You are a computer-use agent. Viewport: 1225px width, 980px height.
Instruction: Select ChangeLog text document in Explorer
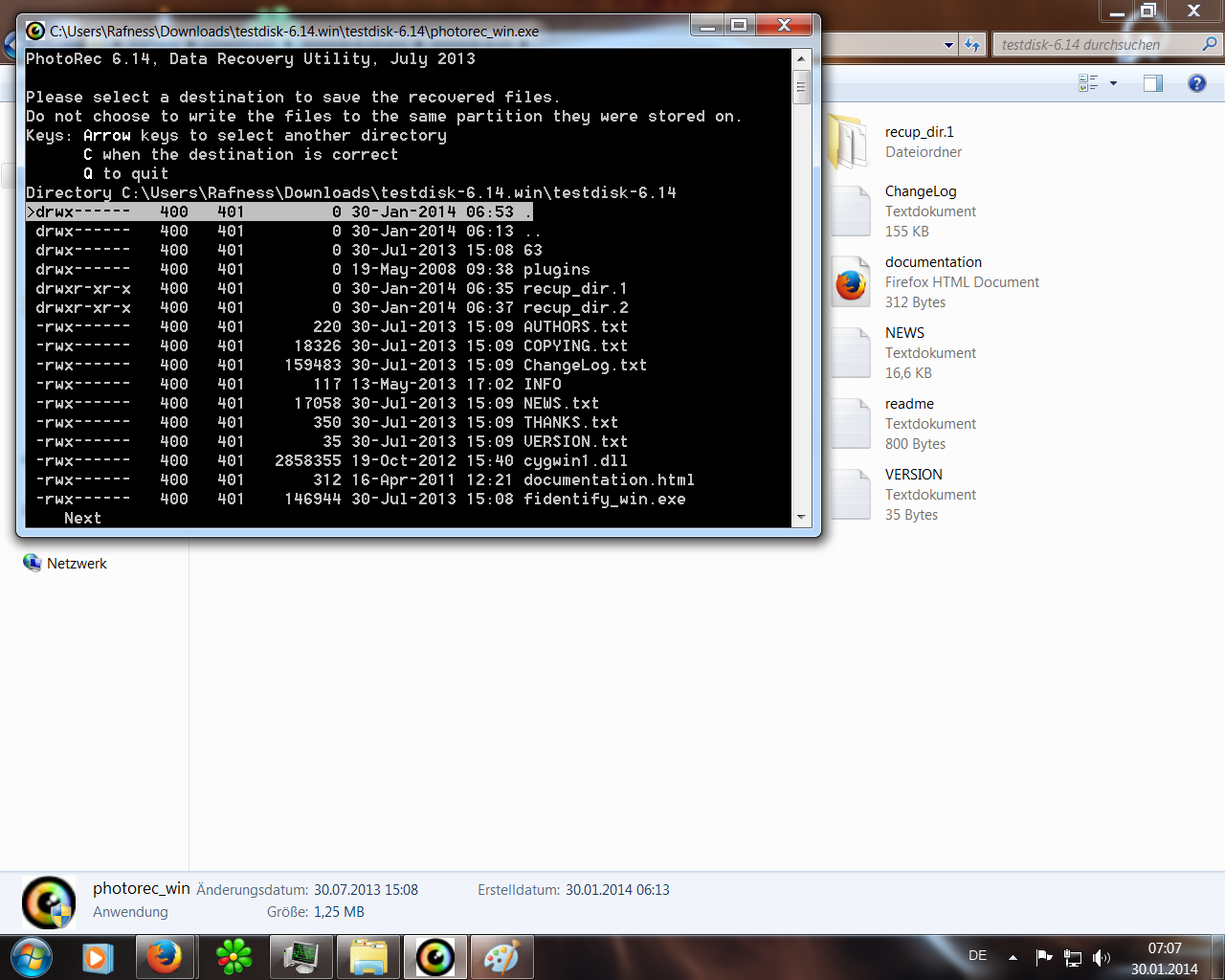(921, 211)
